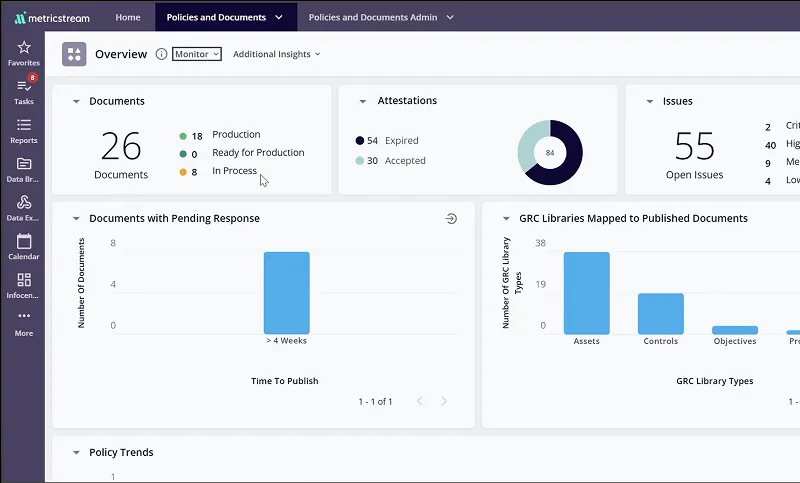Open the Data Browser folder icon
The image size is (800, 483).
point(24,164)
